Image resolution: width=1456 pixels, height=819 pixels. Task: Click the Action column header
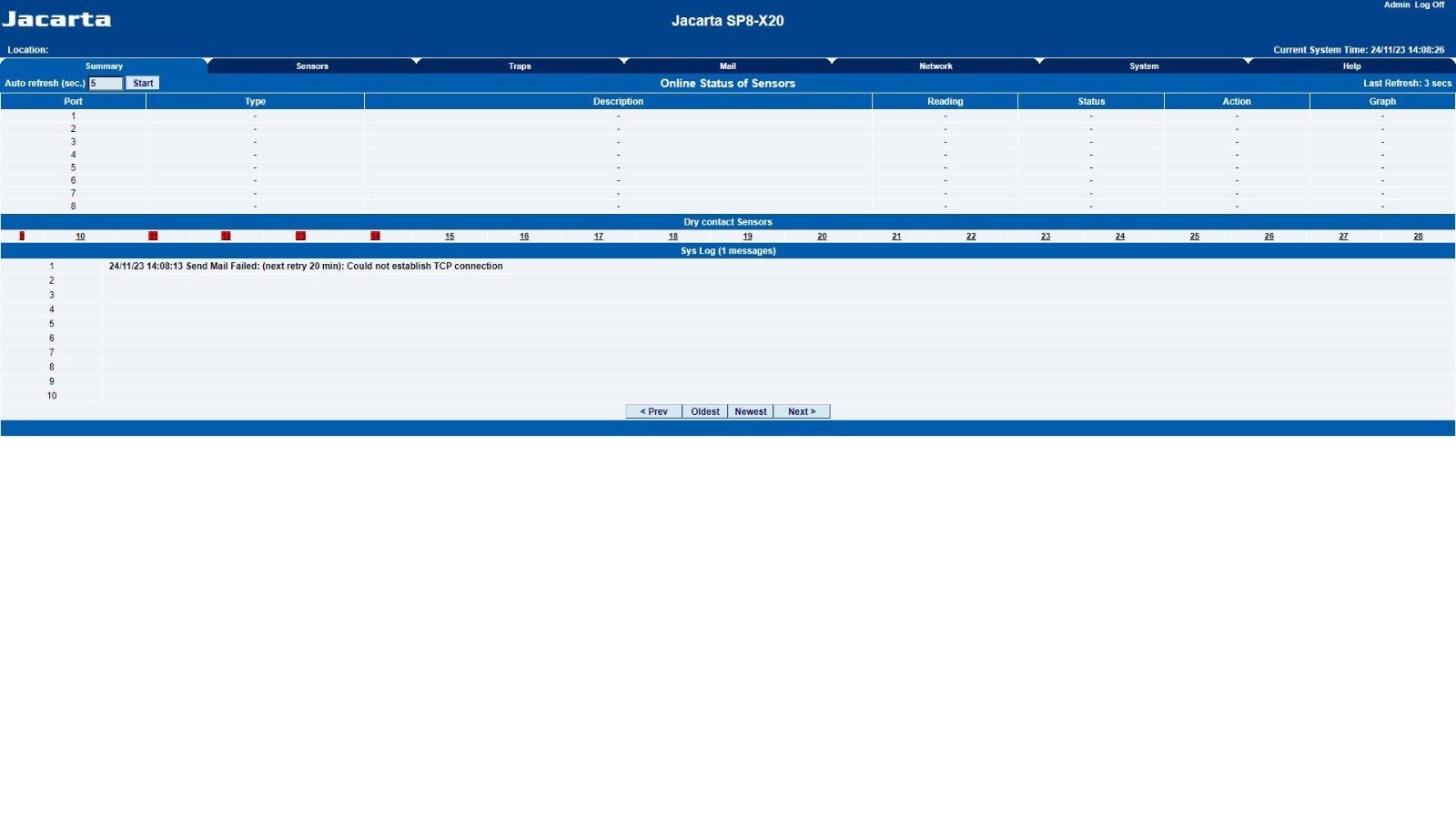point(1237,101)
